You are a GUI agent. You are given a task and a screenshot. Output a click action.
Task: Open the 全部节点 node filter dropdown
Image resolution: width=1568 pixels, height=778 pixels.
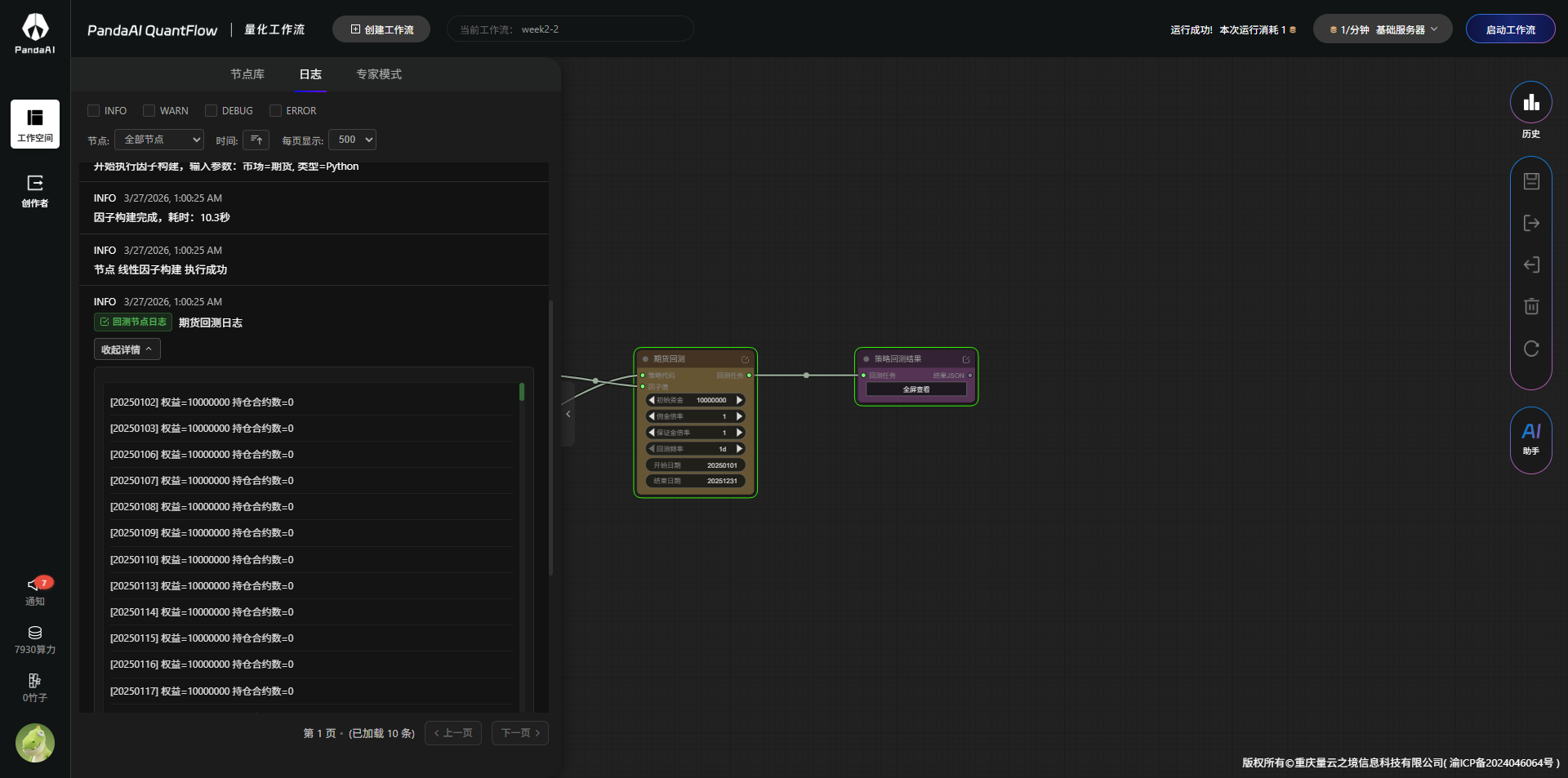coord(159,140)
